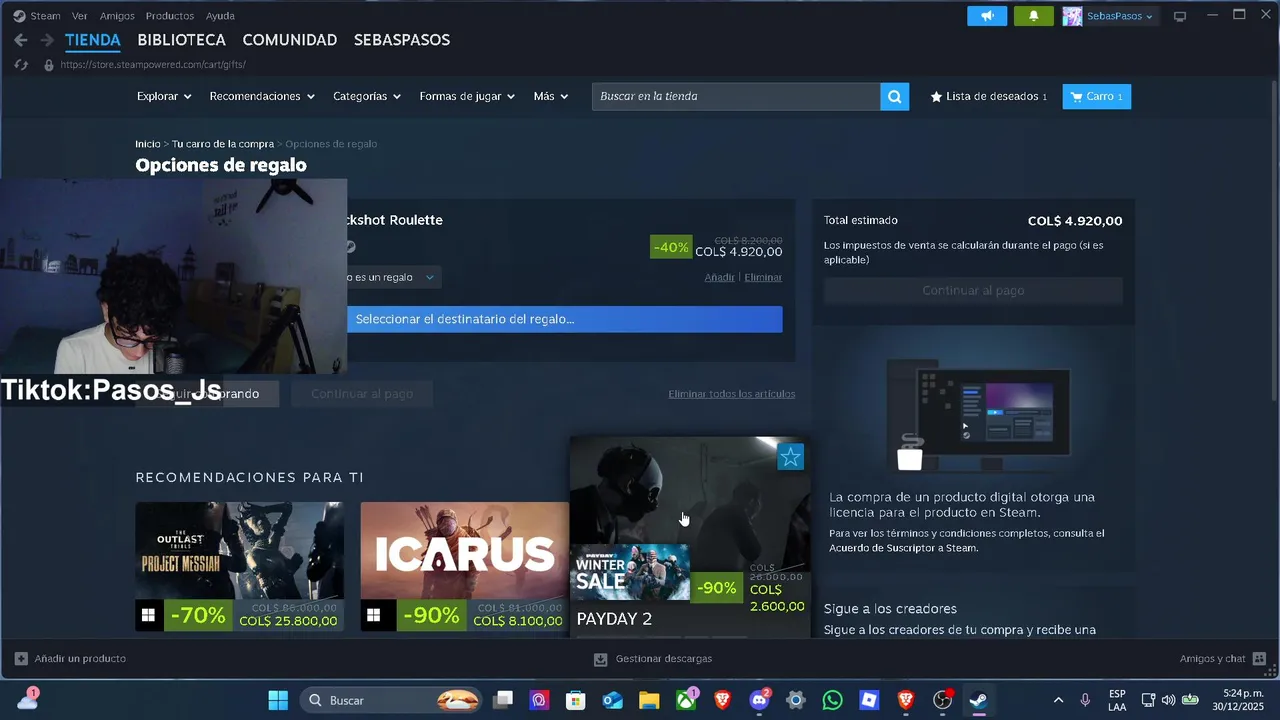Open WhatsApp from the taskbar

coord(832,700)
